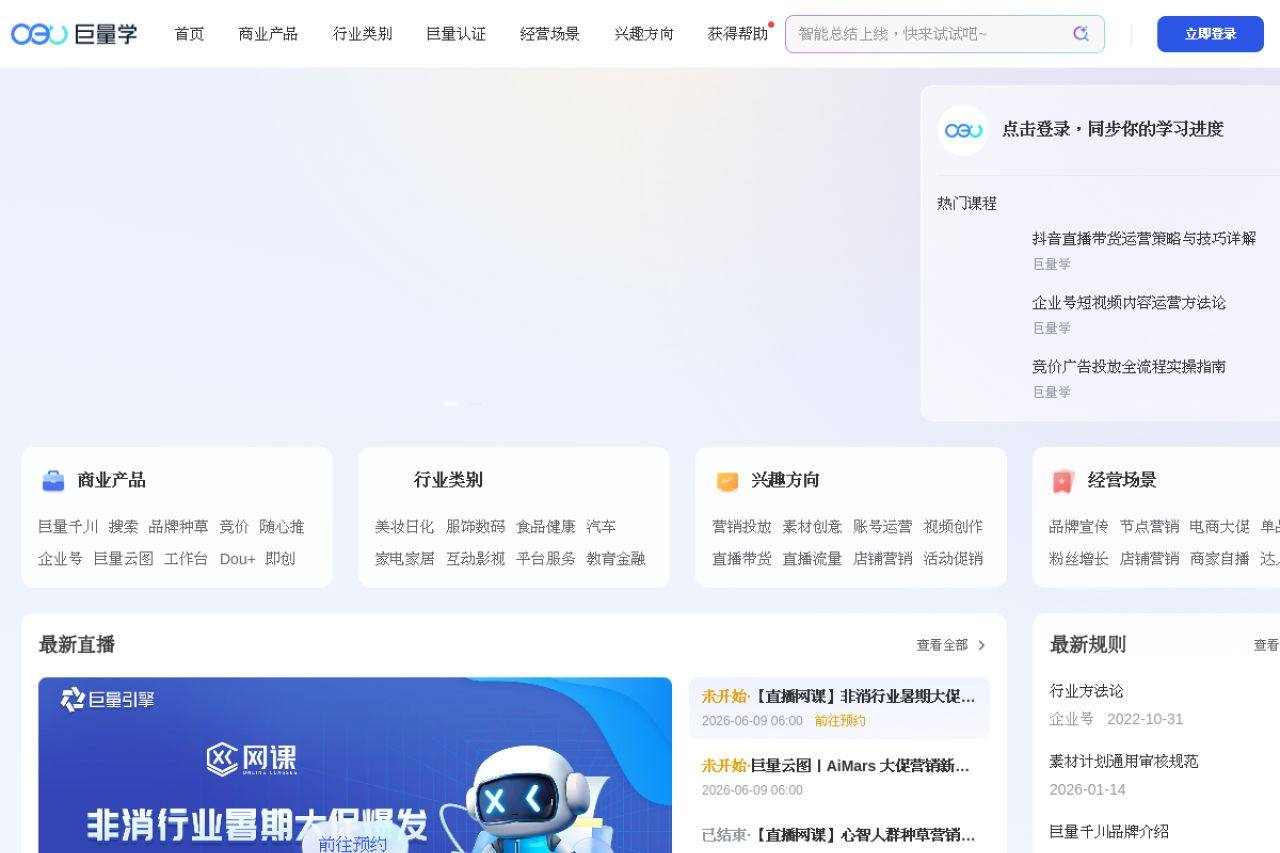The image size is (1280, 853).
Task: Open the 首页 nav item
Action: [x=189, y=34]
